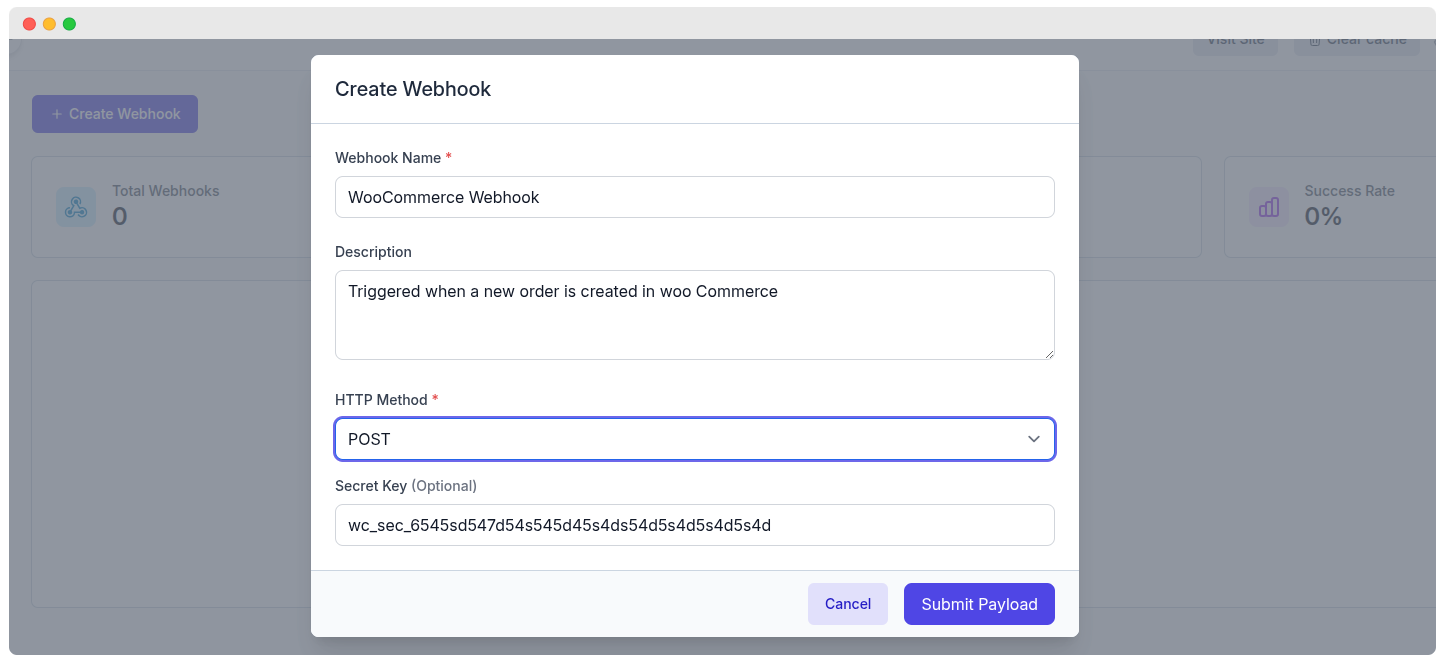
Task: Click the Success Rate 0% value
Action: [x=1322, y=216]
